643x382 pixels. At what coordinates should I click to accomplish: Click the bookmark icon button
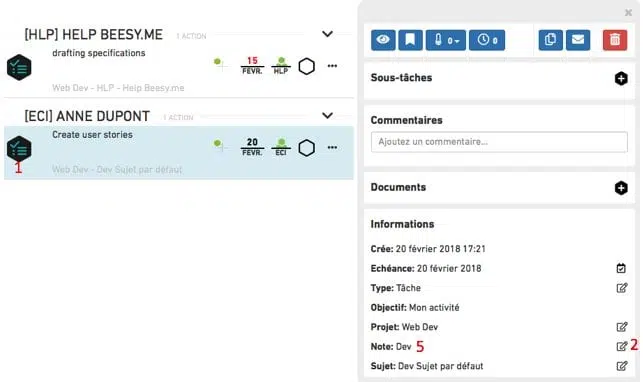pyautogui.click(x=410, y=40)
